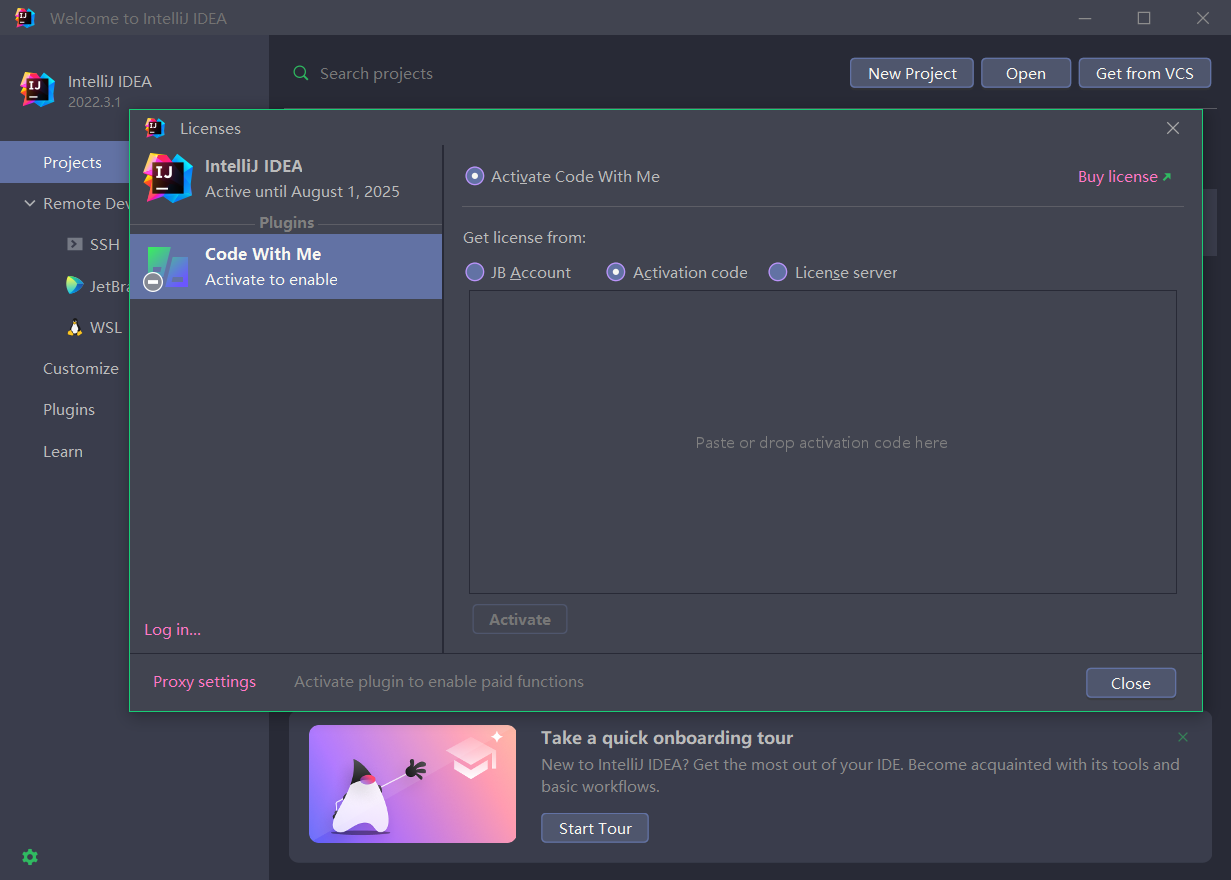Click the search magnifier icon
This screenshot has height=880, width=1231.
pyautogui.click(x=301, y=73)
